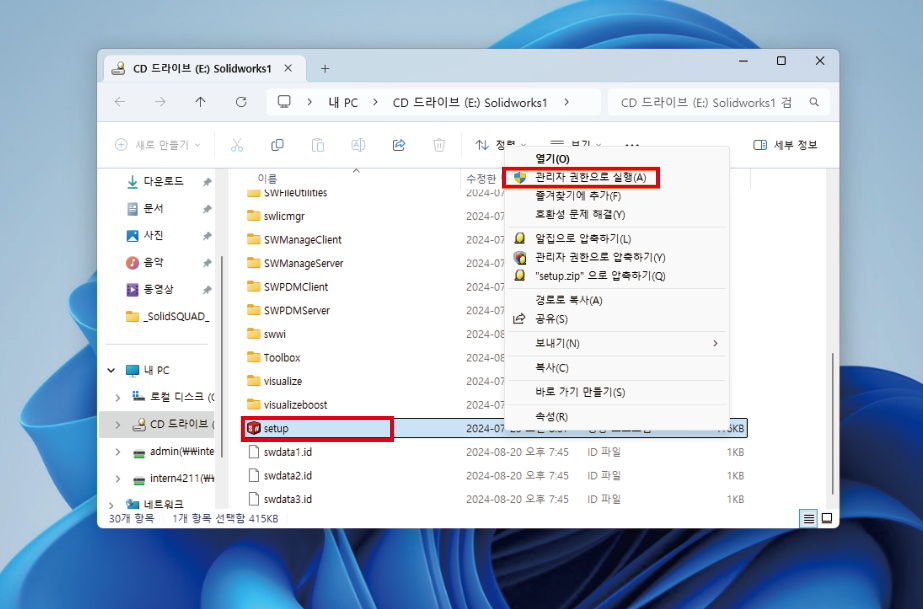The width and height of the screenshot is (923, 609).
Task: Choose 알집으로 압축하기(L)
Action: click(616, 238)
